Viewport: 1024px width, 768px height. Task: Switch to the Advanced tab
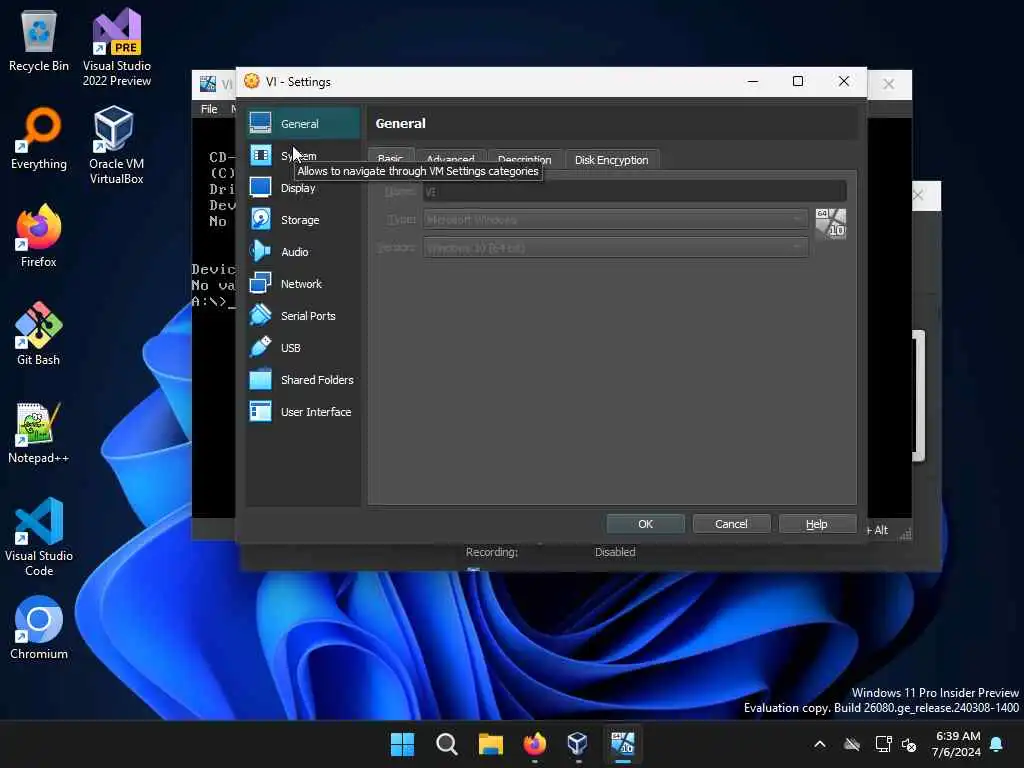pos(450,159)
